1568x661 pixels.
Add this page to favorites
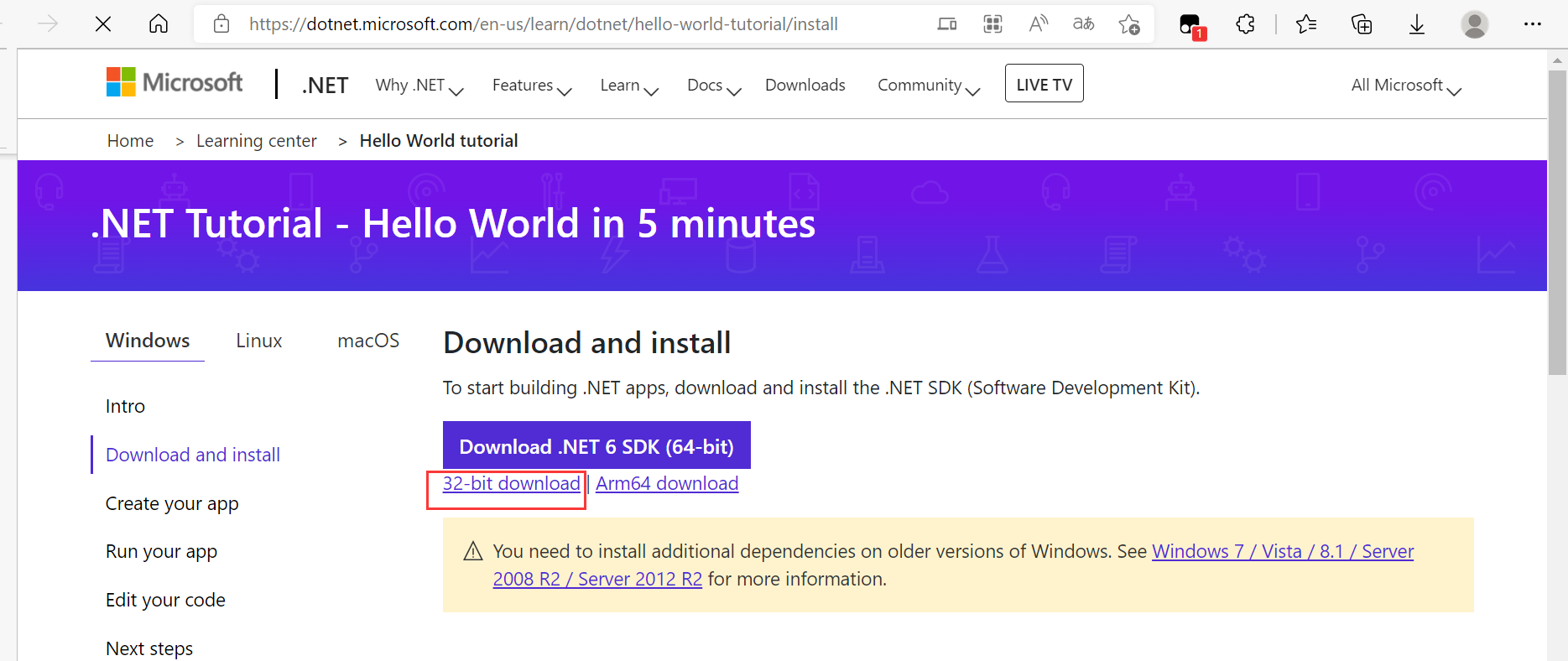[x=1129, y=24]
